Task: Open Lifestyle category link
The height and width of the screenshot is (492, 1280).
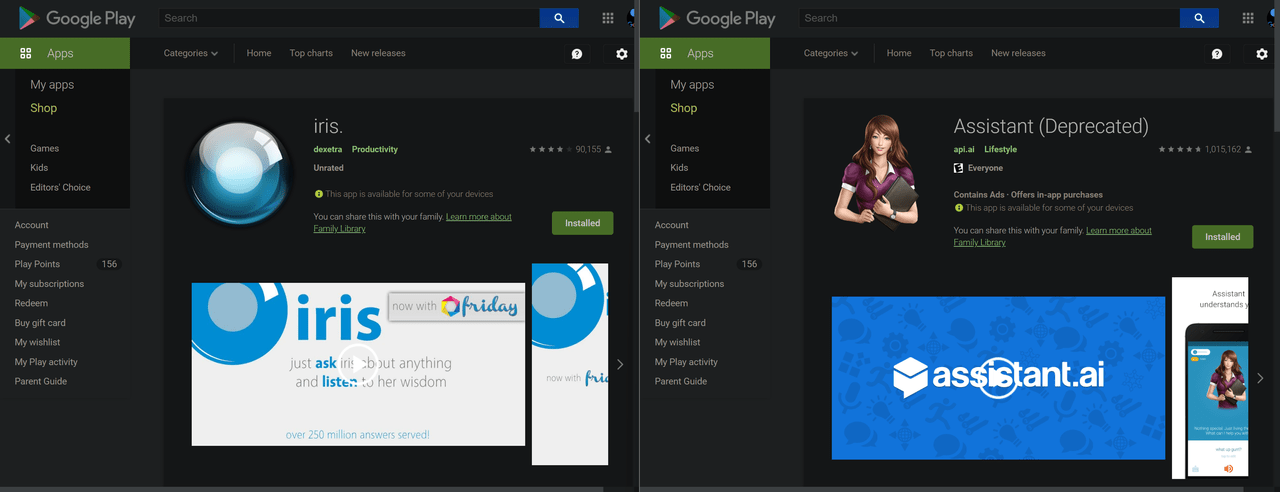Action: pos(1000,149)
